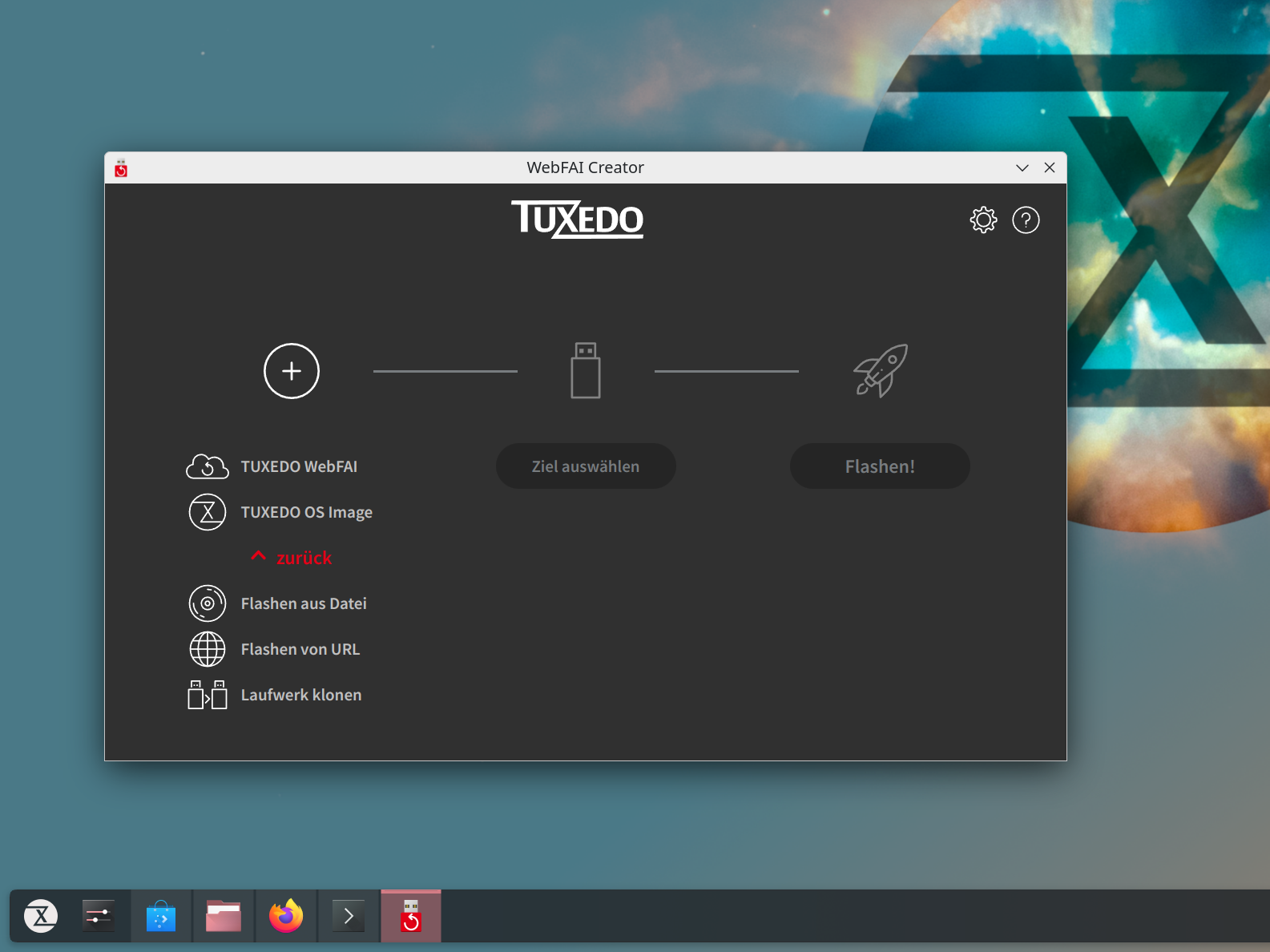Click the globe icon for Flashen von URL
The height and width of the screenshot is (952, 1270).
208,649
